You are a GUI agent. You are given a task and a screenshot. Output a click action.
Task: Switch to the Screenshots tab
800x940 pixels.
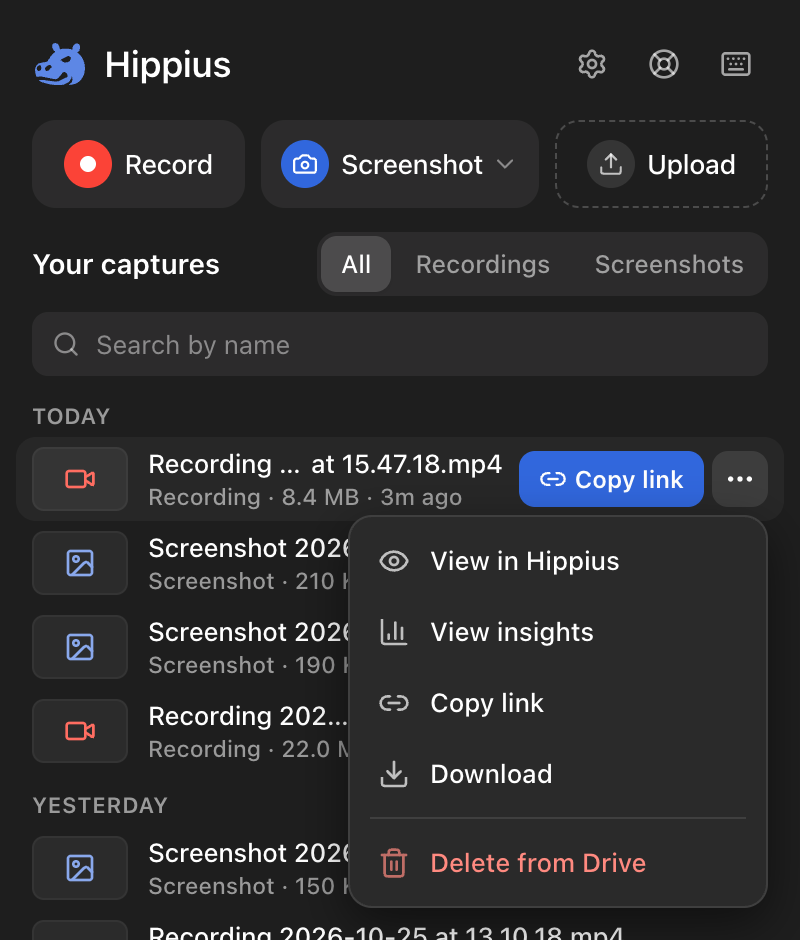pos(669,264)
